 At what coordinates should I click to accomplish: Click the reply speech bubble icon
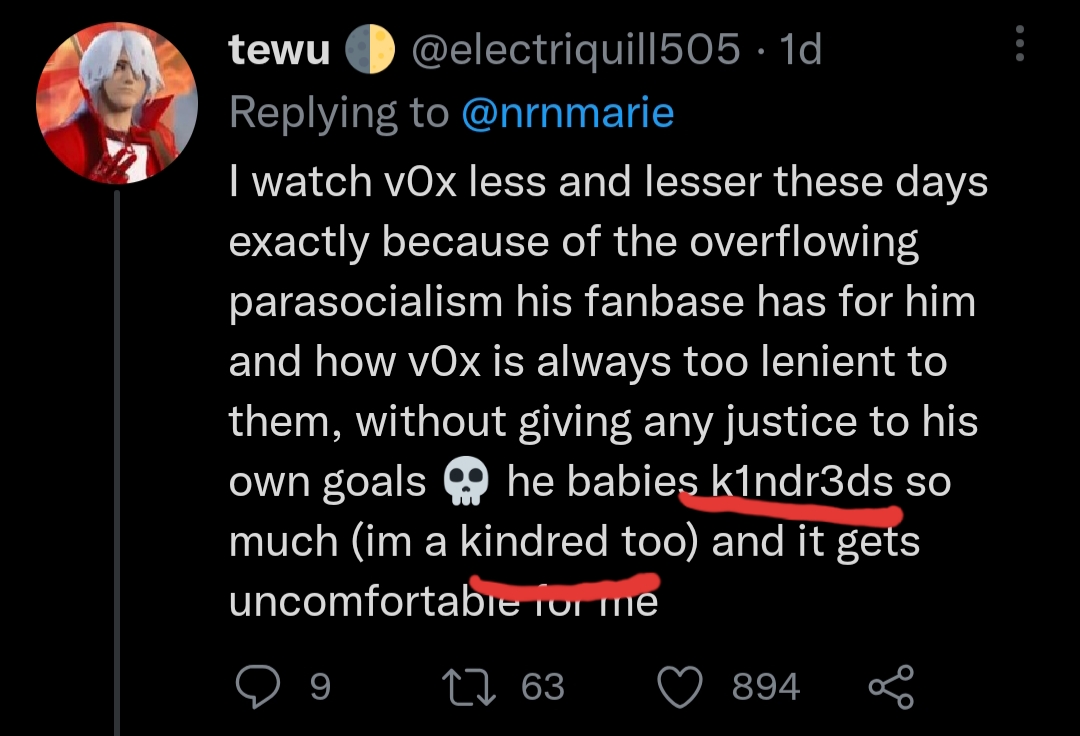258,686
